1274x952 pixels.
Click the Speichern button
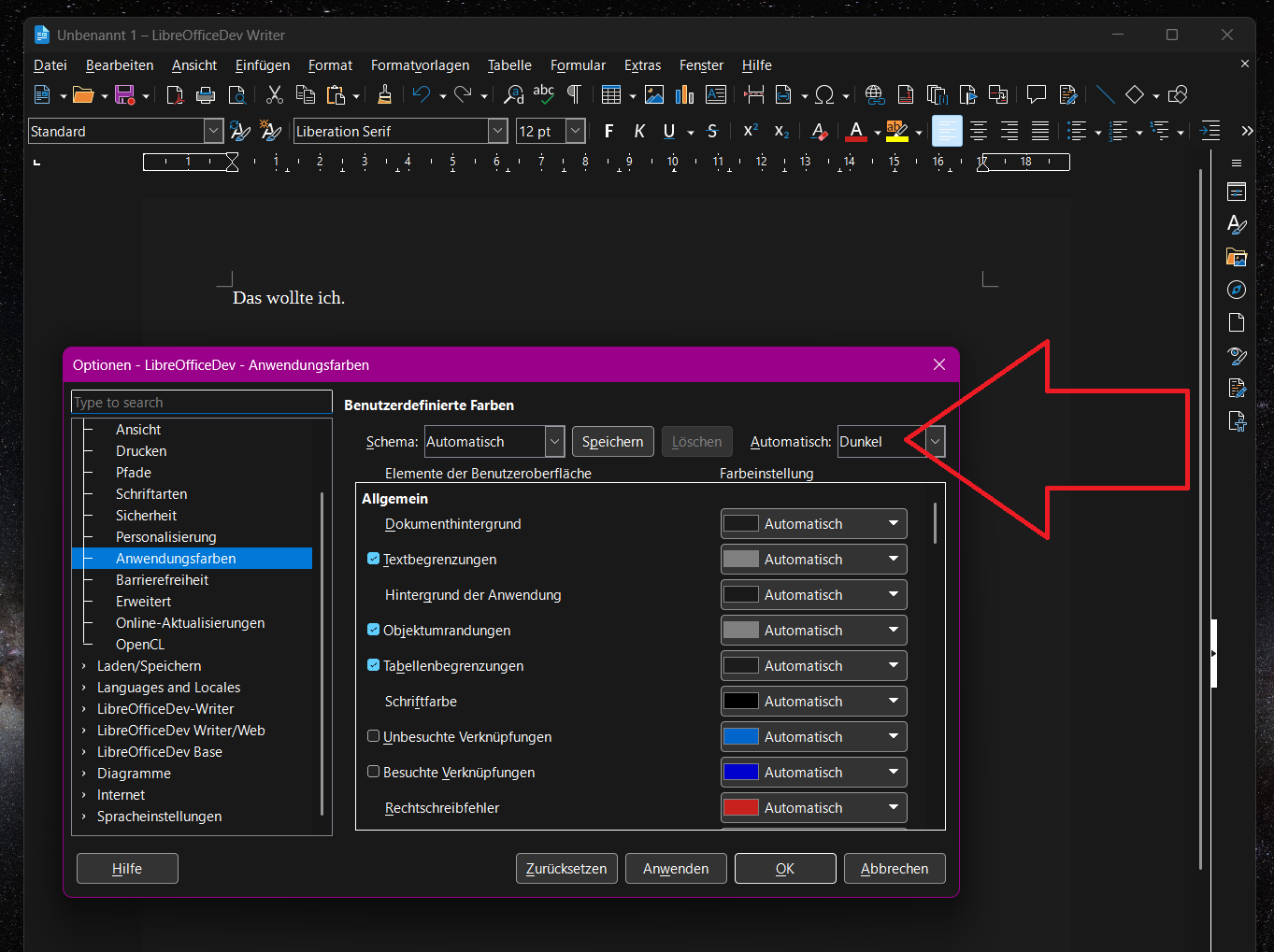pos(613,441)
